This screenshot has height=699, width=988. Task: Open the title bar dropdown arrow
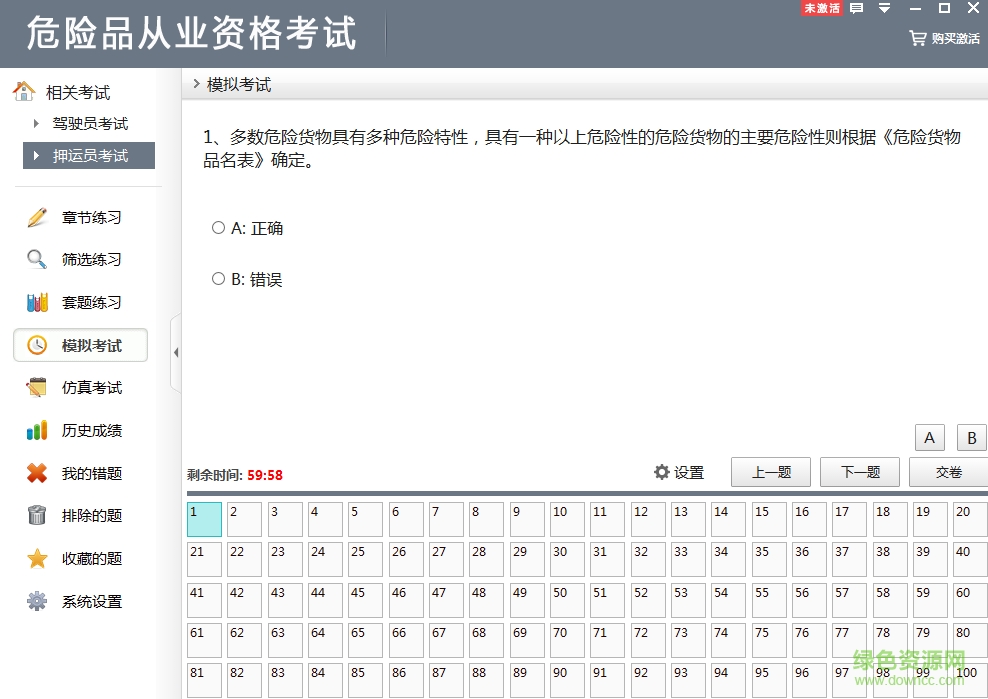(882, 9)
